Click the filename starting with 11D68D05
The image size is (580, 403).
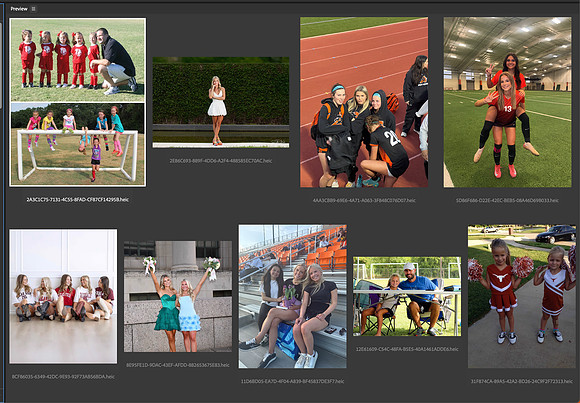[293, 381]
